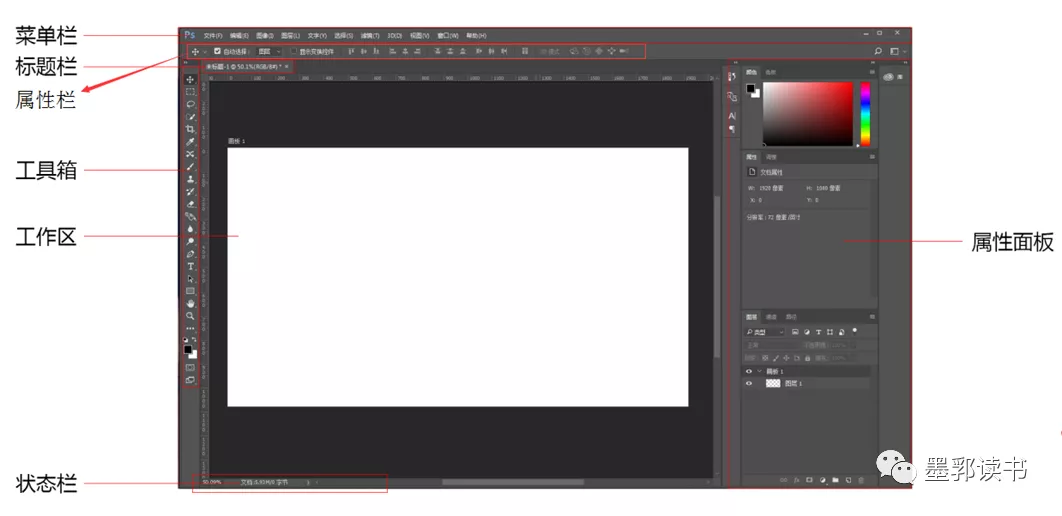
Task: Enable the 显示变换控件 checkbox
Action: click(x=293, y=51)
